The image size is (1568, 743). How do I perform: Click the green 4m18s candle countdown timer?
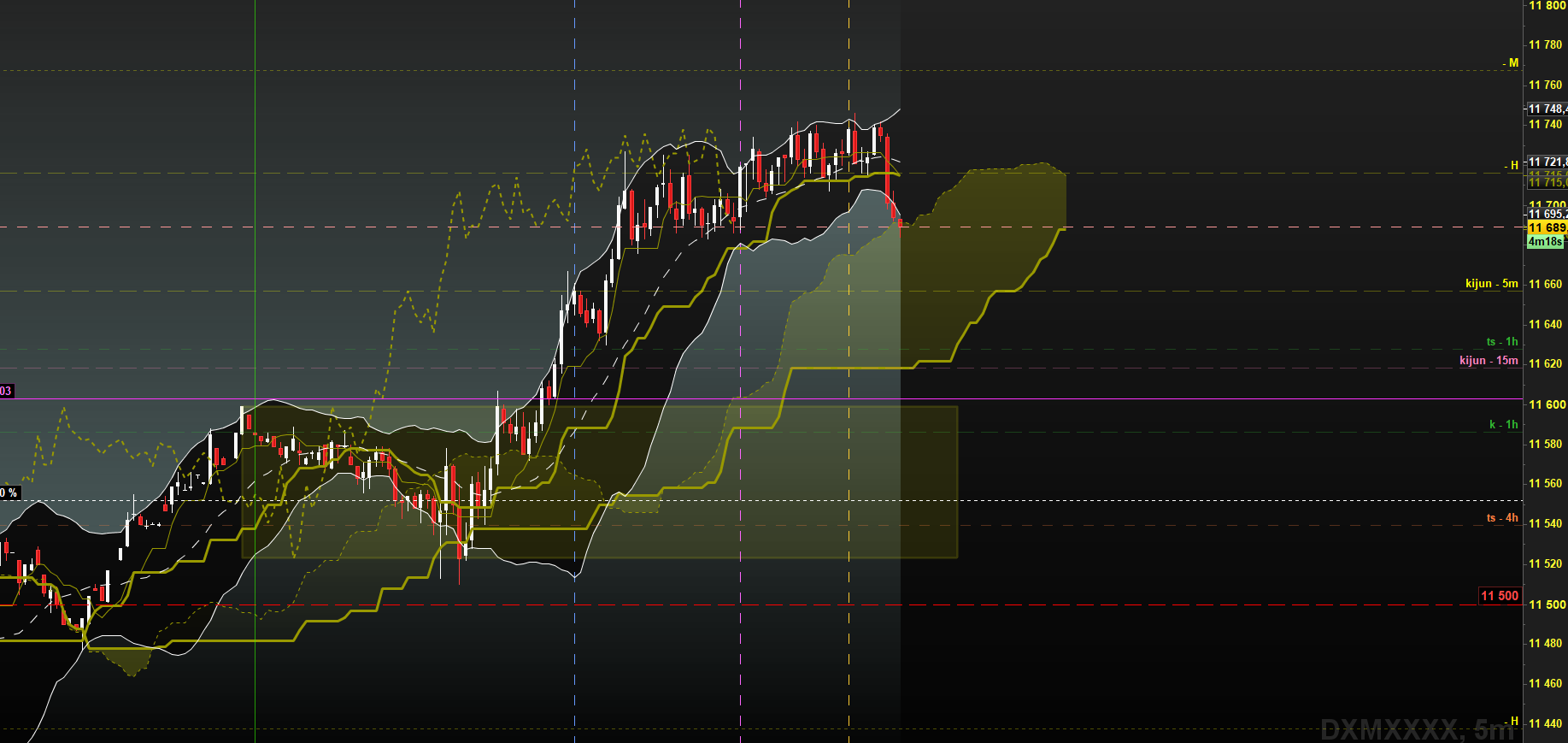[1546, 242]
